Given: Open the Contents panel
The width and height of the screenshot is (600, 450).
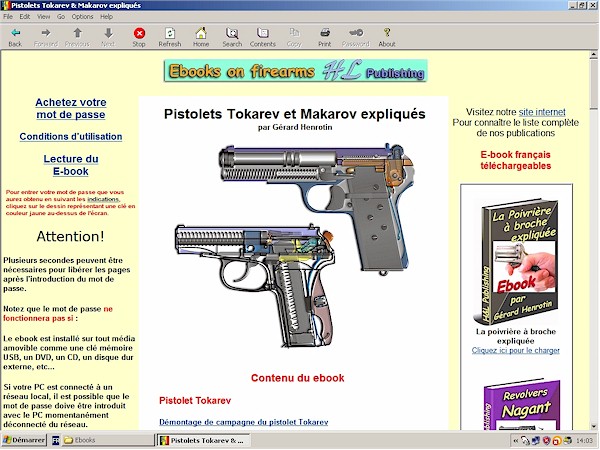Looking at the screenshot, I should coord(262,37).
